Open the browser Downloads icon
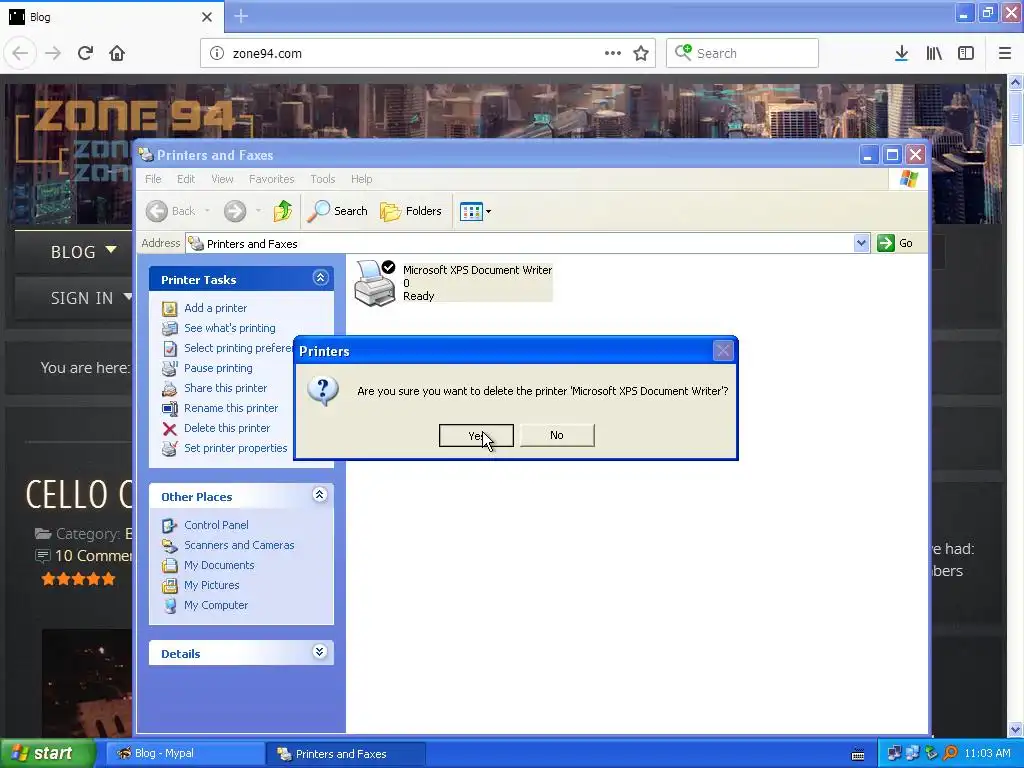The image size is (1024, 768). 901,53
